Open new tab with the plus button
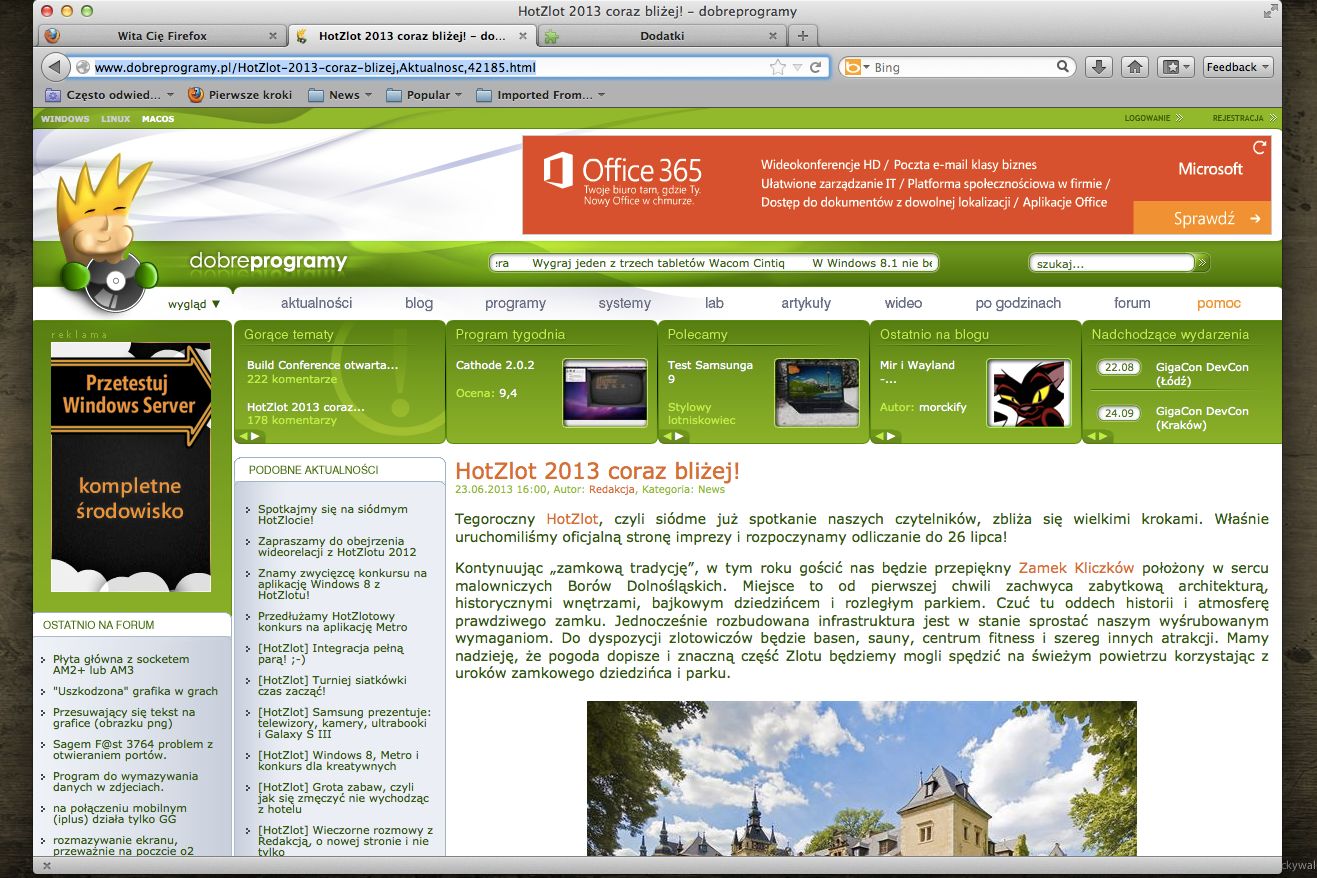The height and width of the screenshot is (878, 1317). [802, 36]
